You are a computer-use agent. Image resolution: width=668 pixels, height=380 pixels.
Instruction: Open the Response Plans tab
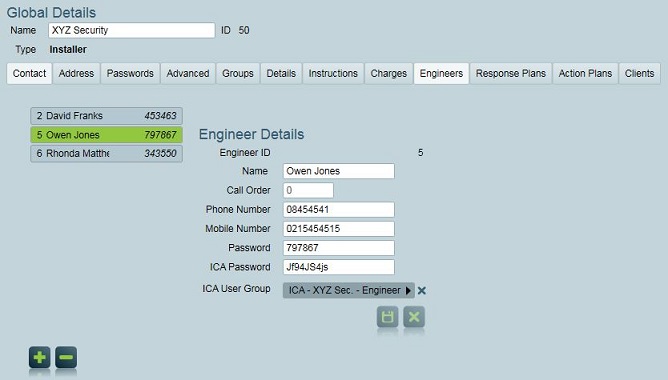[511, 73]
